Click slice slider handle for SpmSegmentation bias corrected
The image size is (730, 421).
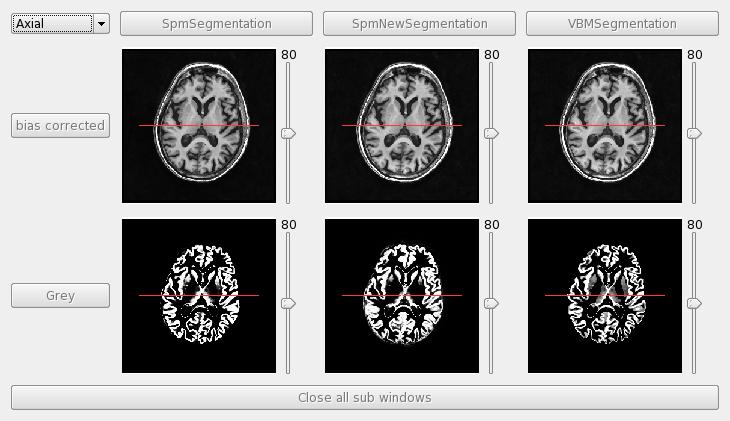click(x=288, y=133)
